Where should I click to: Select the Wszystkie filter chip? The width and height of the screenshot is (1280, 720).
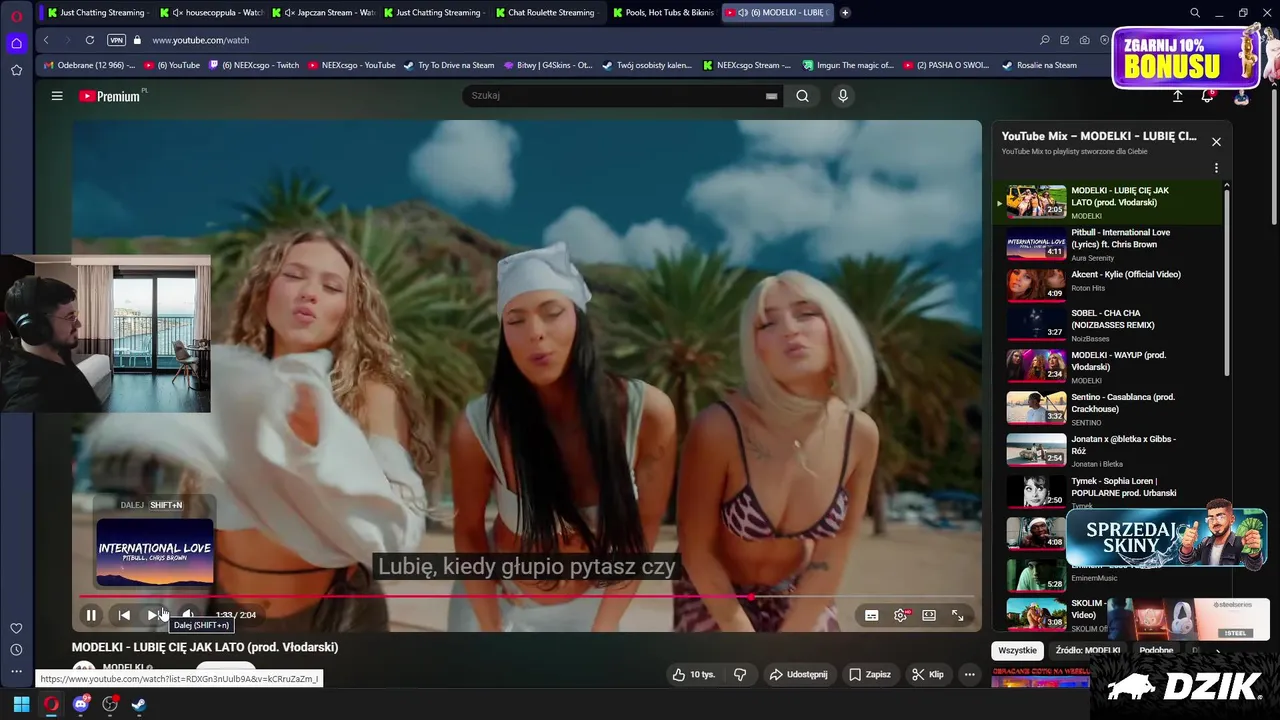coord(1017,651)
